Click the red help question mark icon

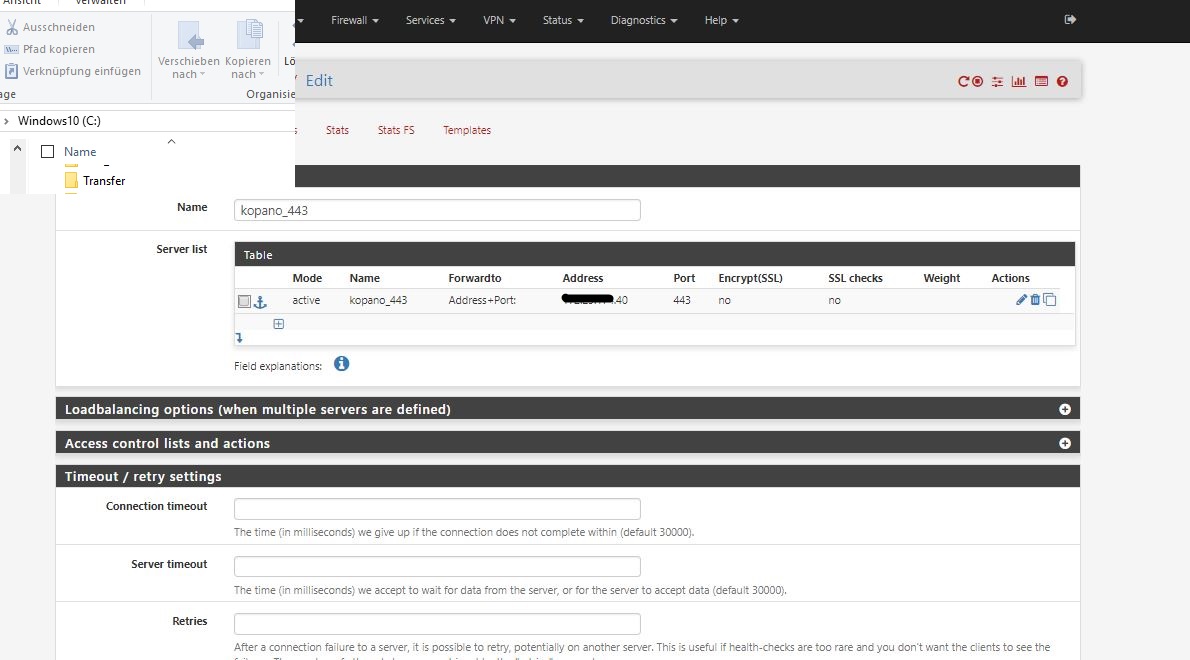pos(1062,82)
